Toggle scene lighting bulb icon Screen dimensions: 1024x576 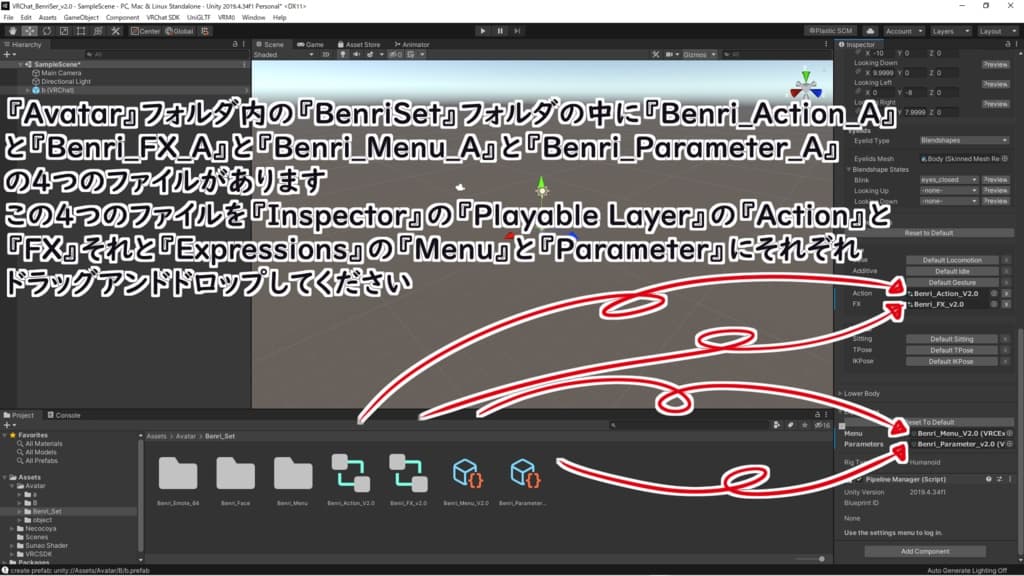pos(343,54)
